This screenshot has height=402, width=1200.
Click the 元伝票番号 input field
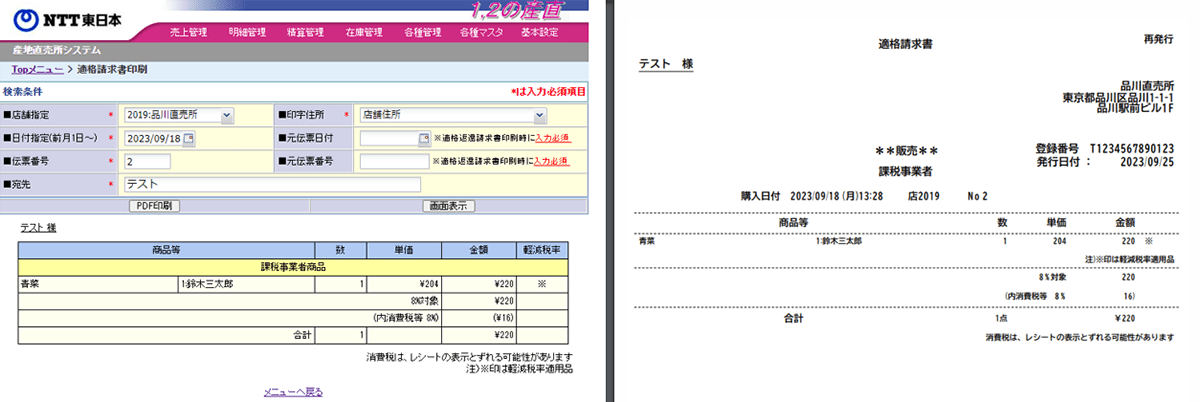tap(394, 161)
